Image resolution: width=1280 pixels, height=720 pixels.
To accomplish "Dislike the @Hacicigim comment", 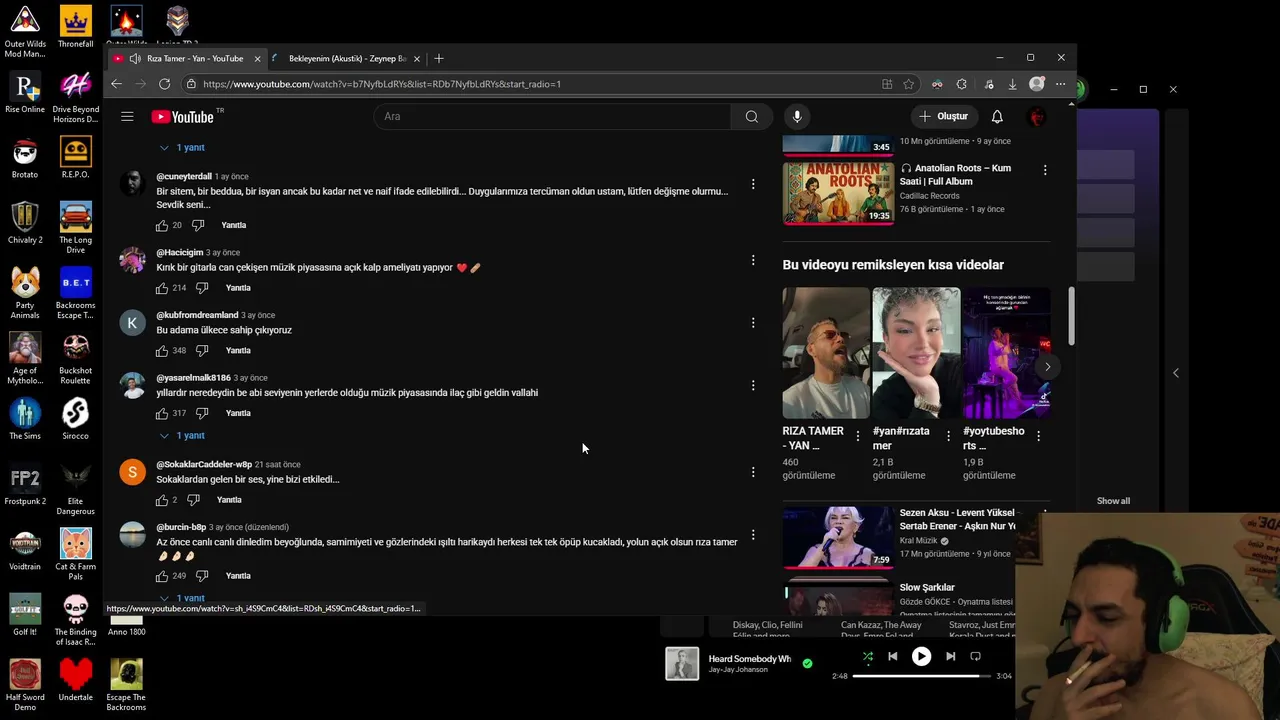I will tap(202, 288).
